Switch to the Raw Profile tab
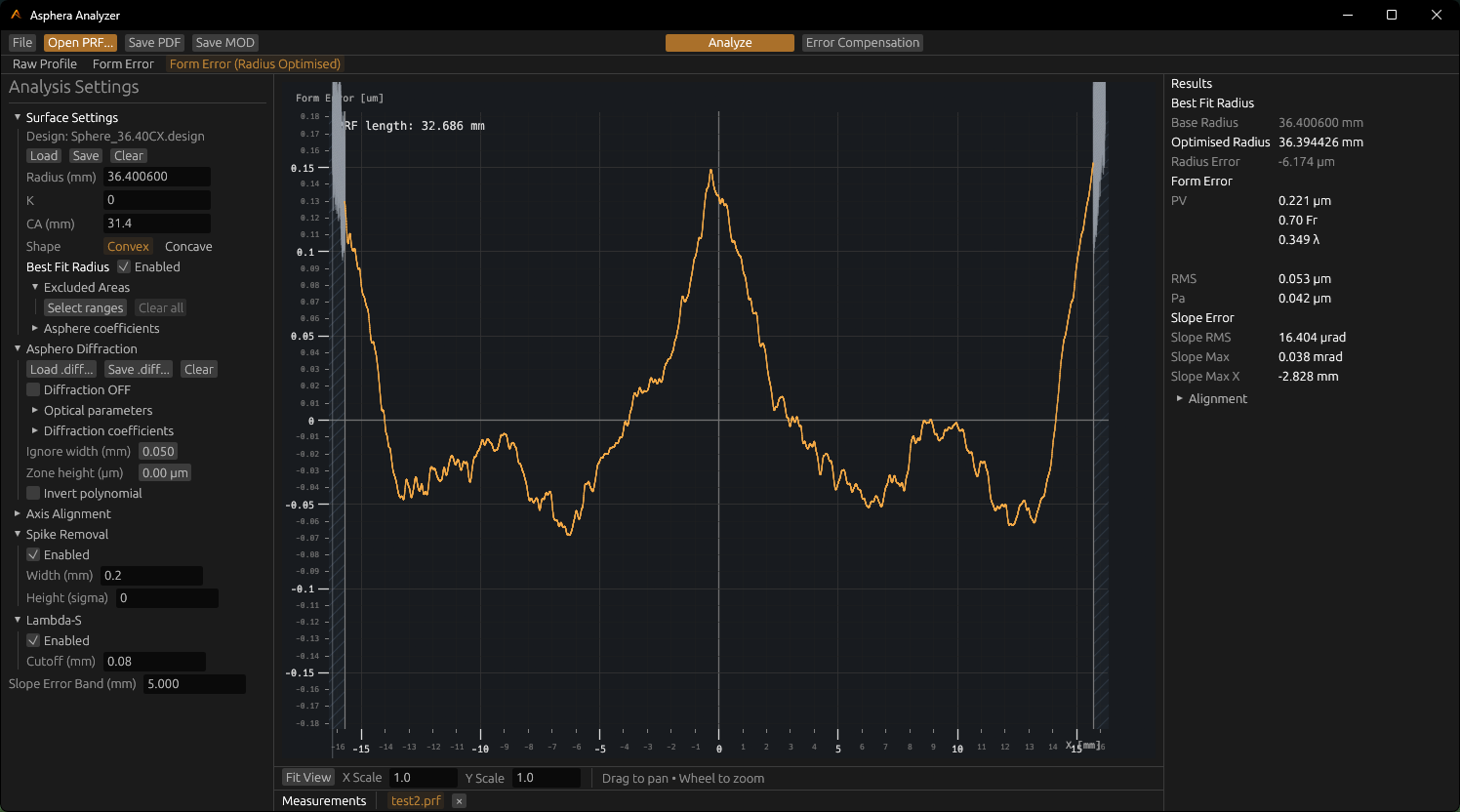 [45, 63]
